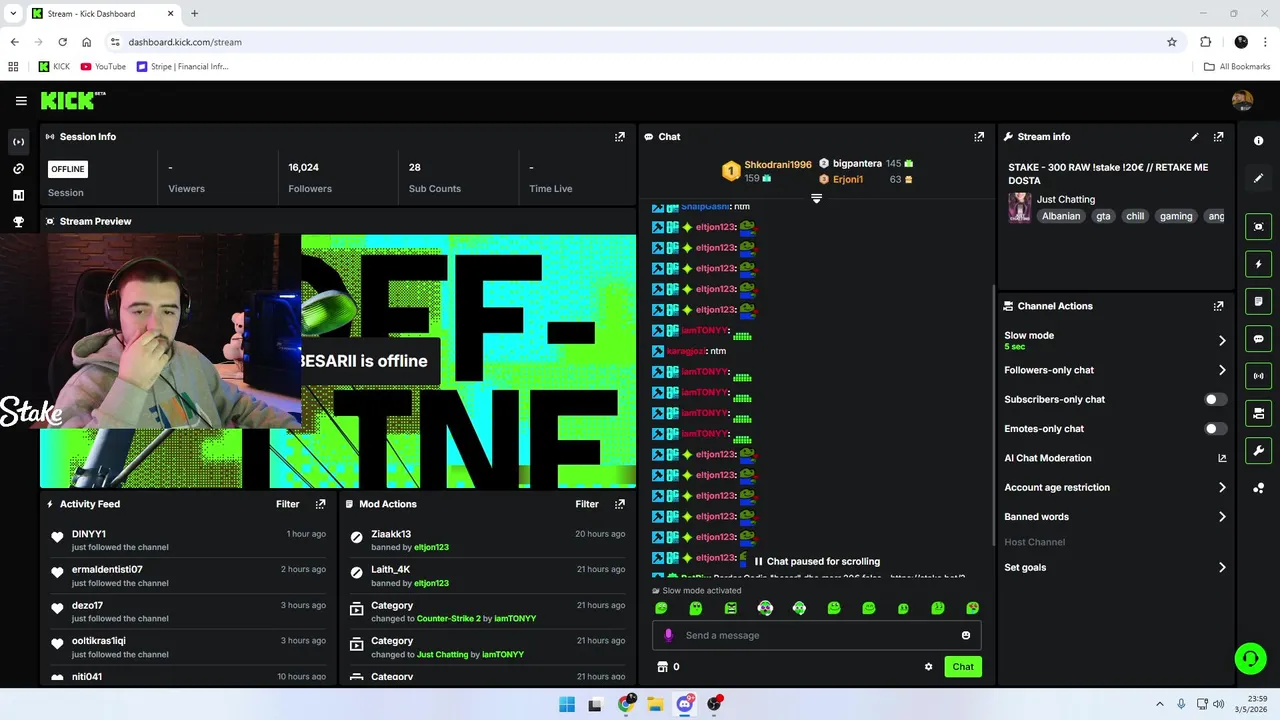
Task: Click the info icon in right toolbar
Action: 1259,141
